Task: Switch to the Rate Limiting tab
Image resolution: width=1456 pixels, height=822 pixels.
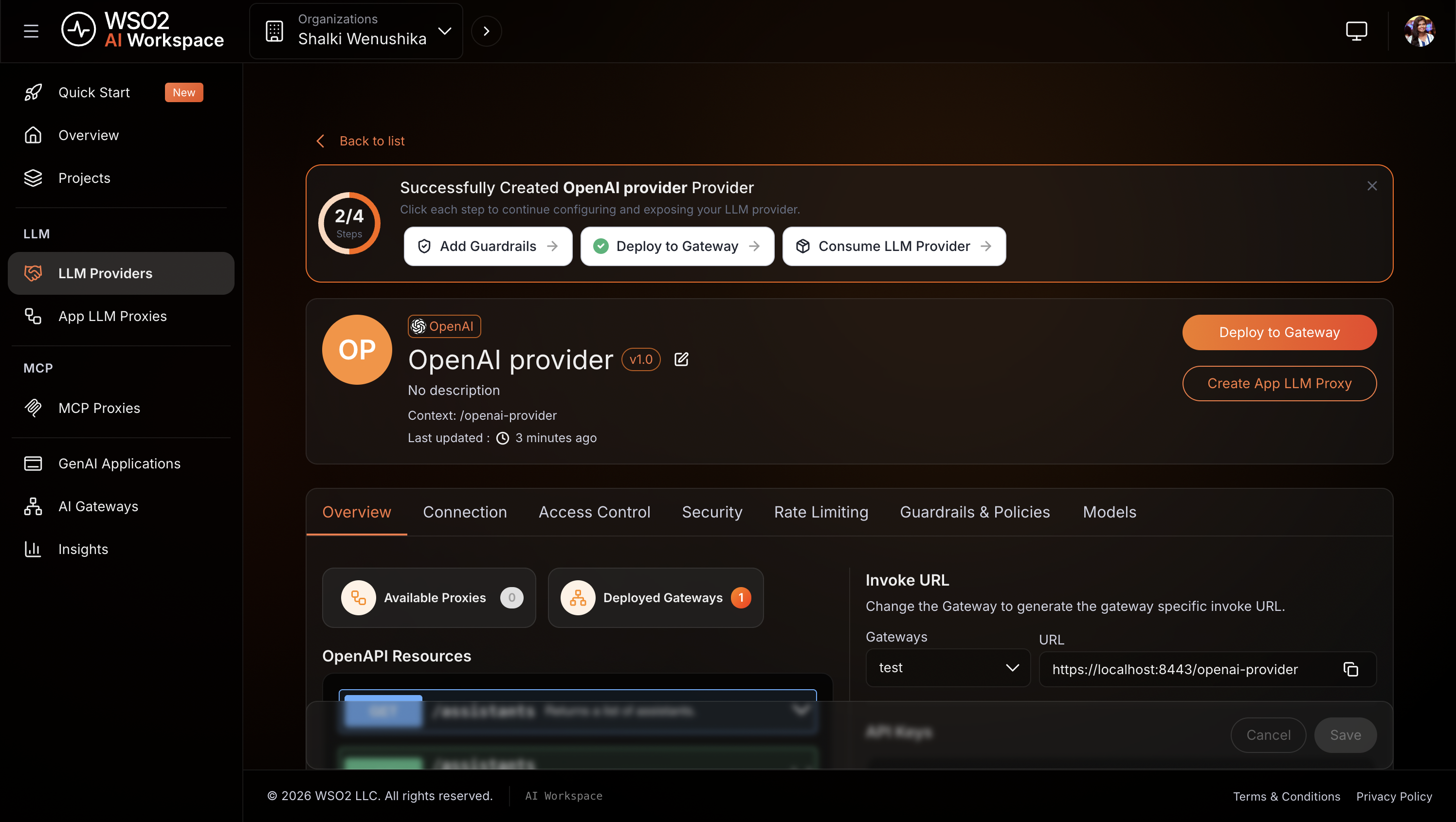Action: click(820, 512)
